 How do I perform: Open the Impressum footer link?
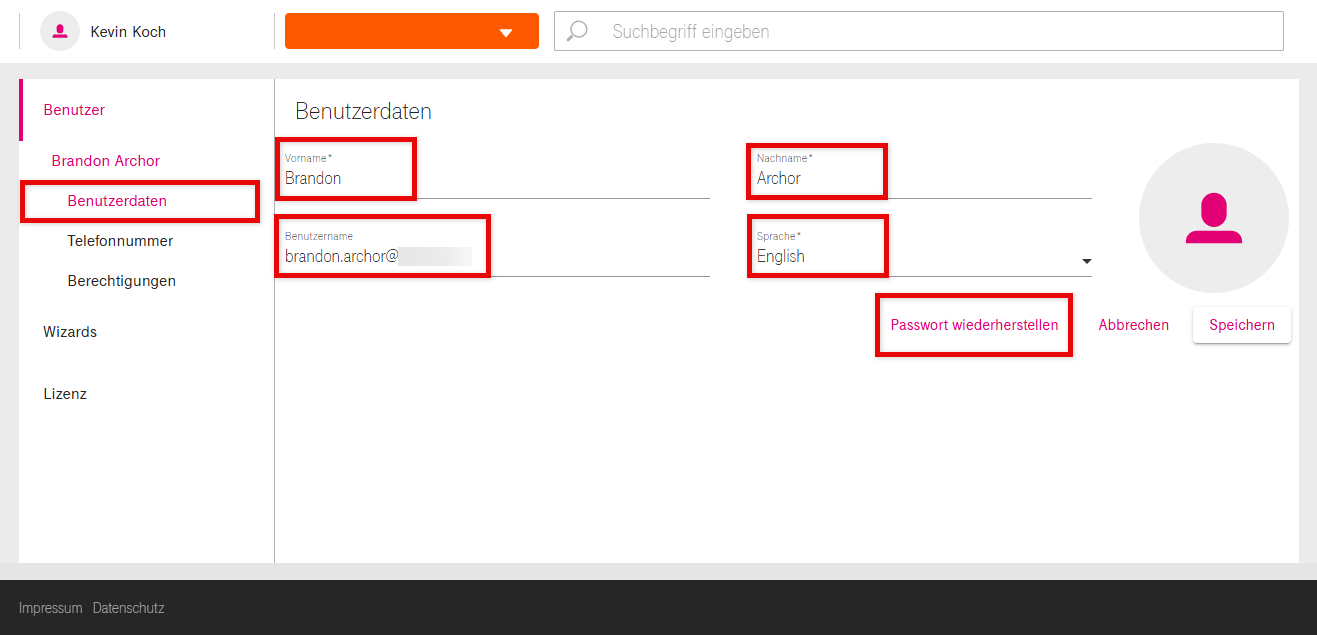tap(50, 608)
